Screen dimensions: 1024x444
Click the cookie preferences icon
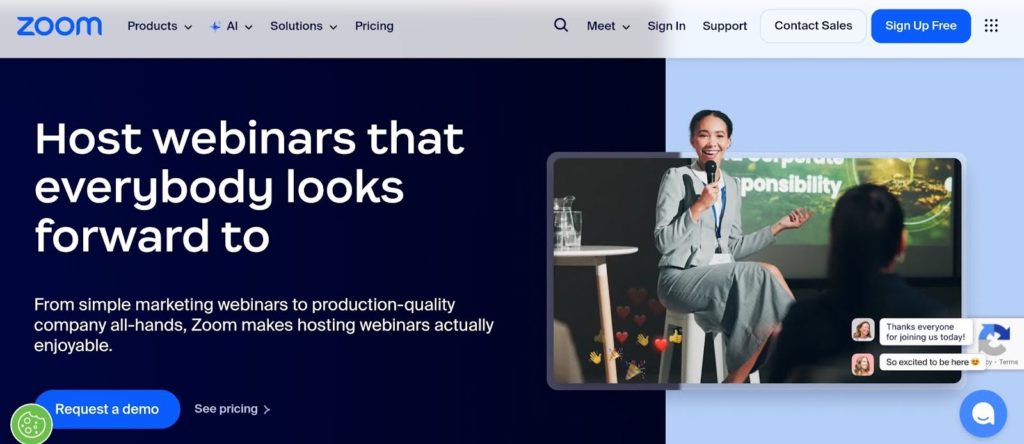click(x=31, y=424)
